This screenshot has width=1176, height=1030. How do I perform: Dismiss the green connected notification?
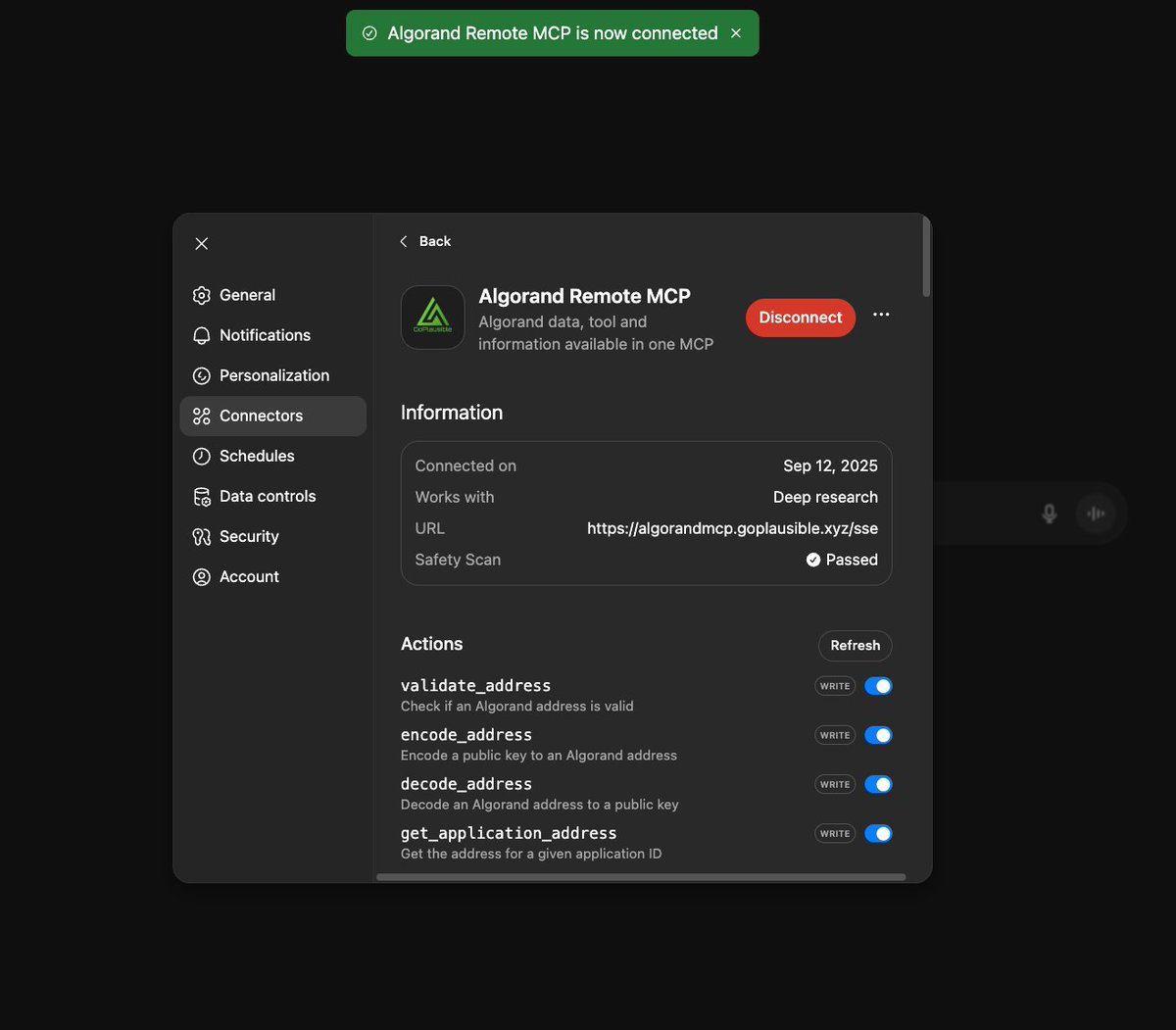[x=736, y=33]
